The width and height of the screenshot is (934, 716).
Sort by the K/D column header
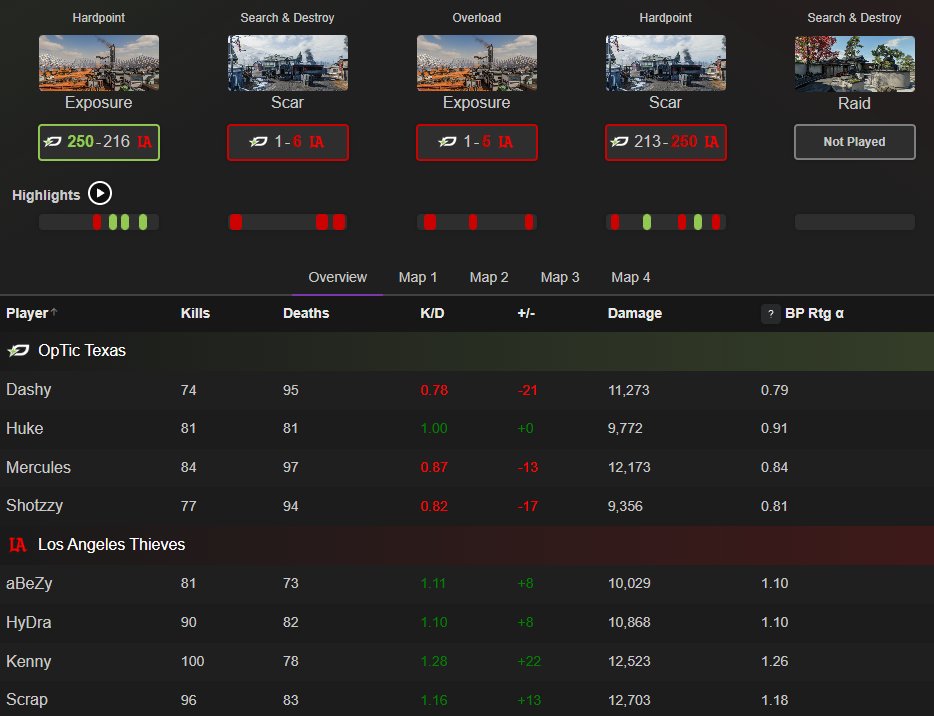click(x=432, y=313)
